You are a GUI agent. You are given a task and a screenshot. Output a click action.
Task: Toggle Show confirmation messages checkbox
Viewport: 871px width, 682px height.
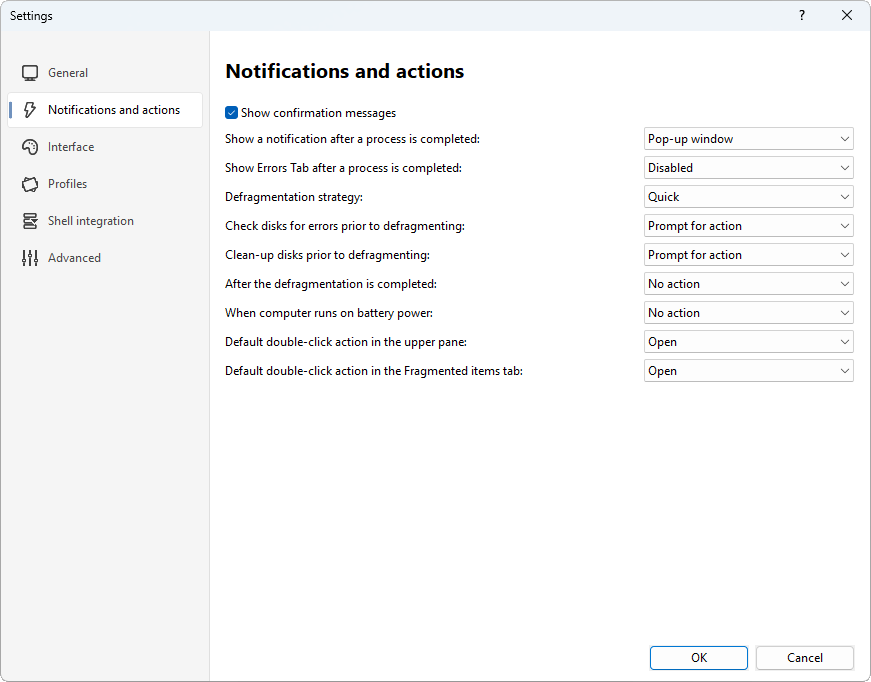[232, 113]
